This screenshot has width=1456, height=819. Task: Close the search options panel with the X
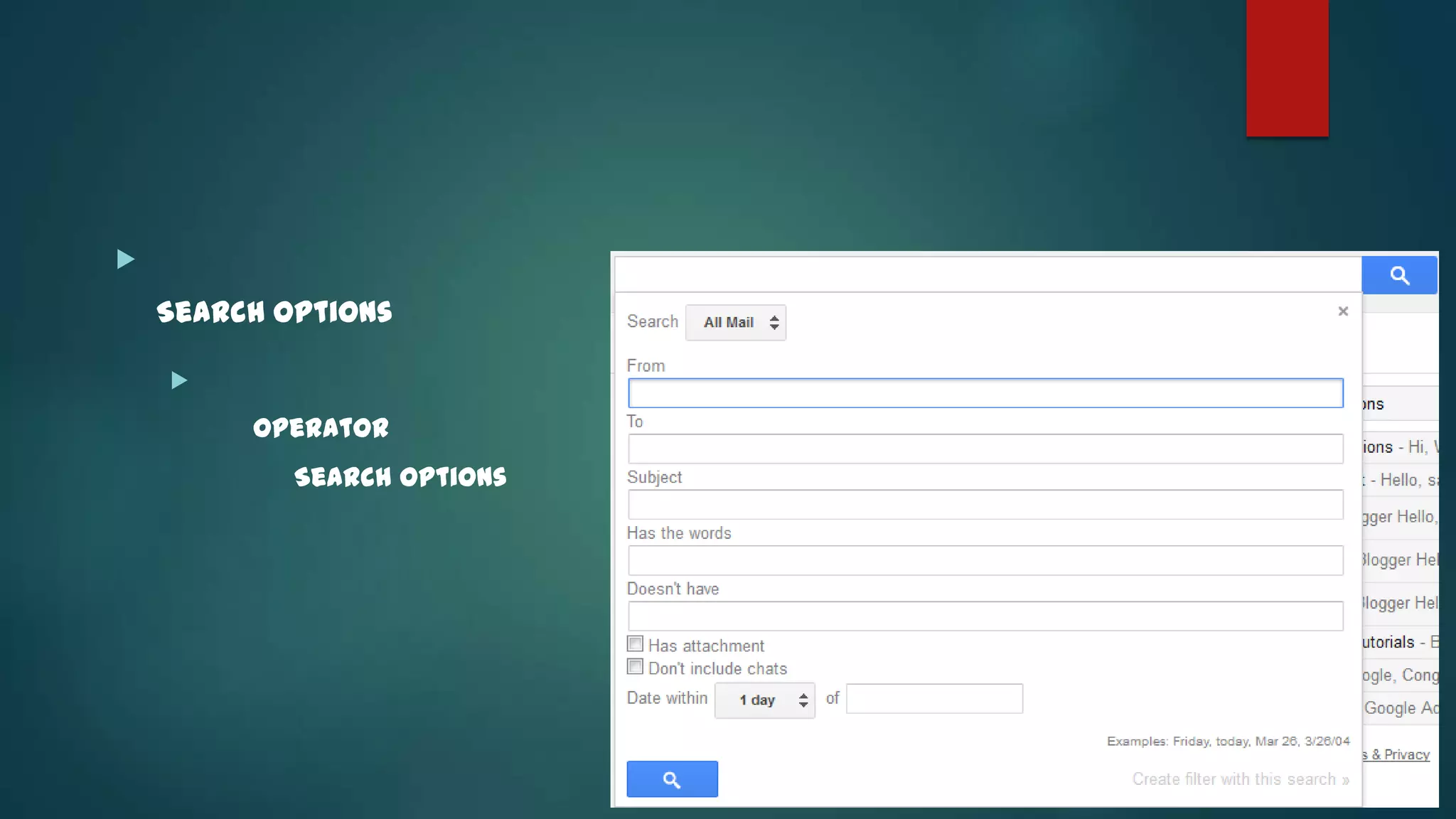tap(1342, 311)
